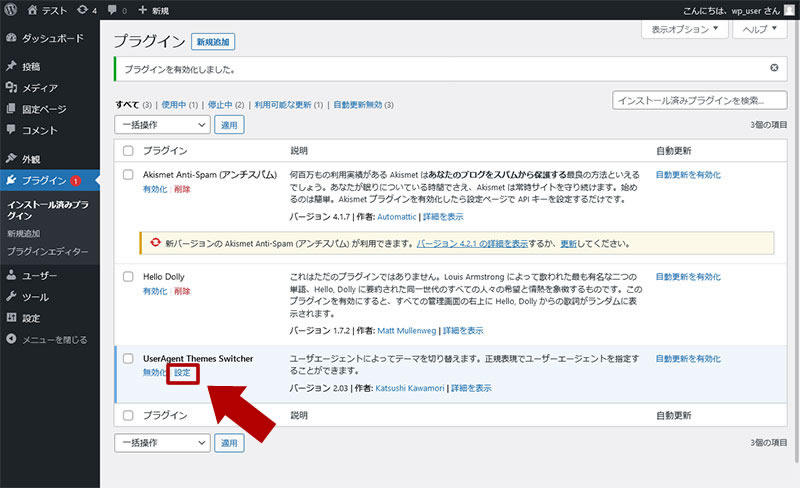Click 更新 link in the Akismet notice
The height and width of the screenshot is (488, 800).
point(568,243)
